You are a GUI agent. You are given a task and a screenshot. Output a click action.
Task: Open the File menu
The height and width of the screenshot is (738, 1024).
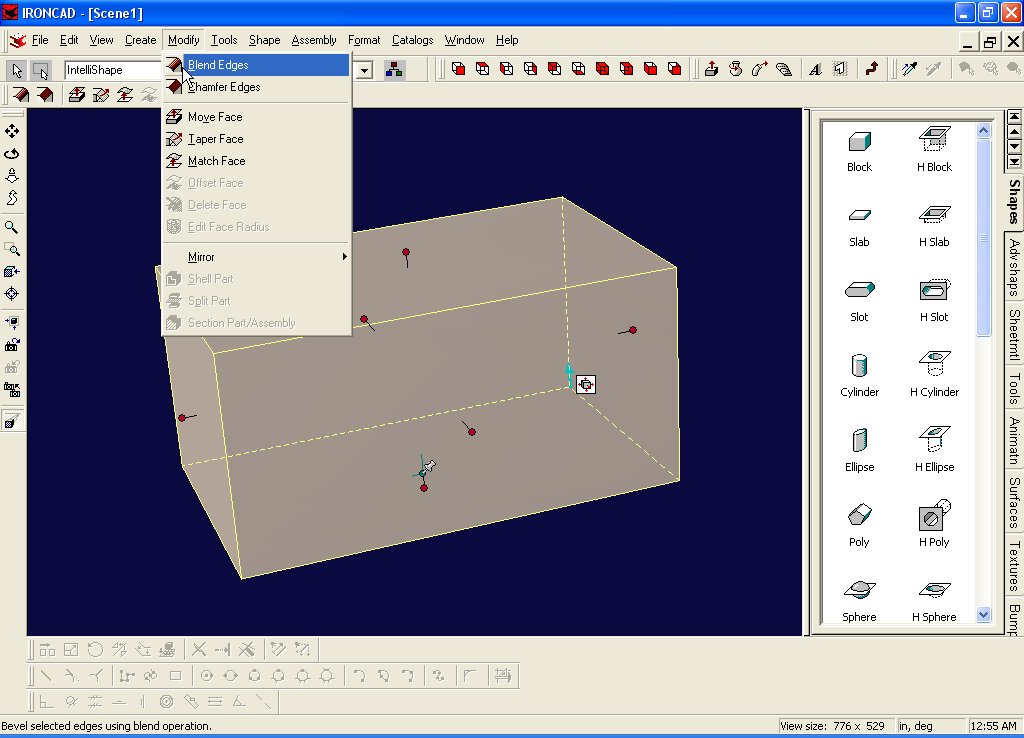click(40, 40)
